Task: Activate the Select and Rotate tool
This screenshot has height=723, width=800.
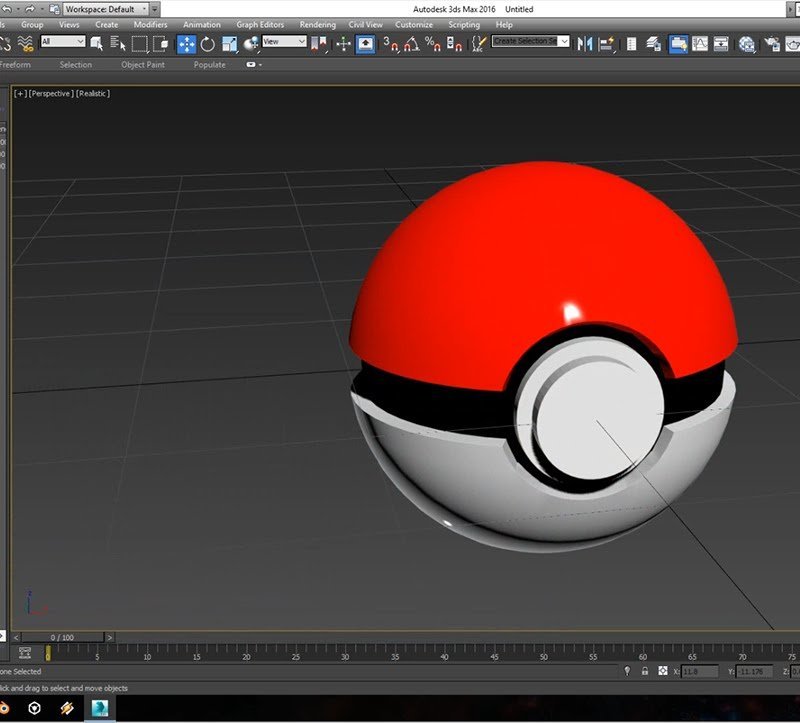Action: pos(208,43)
